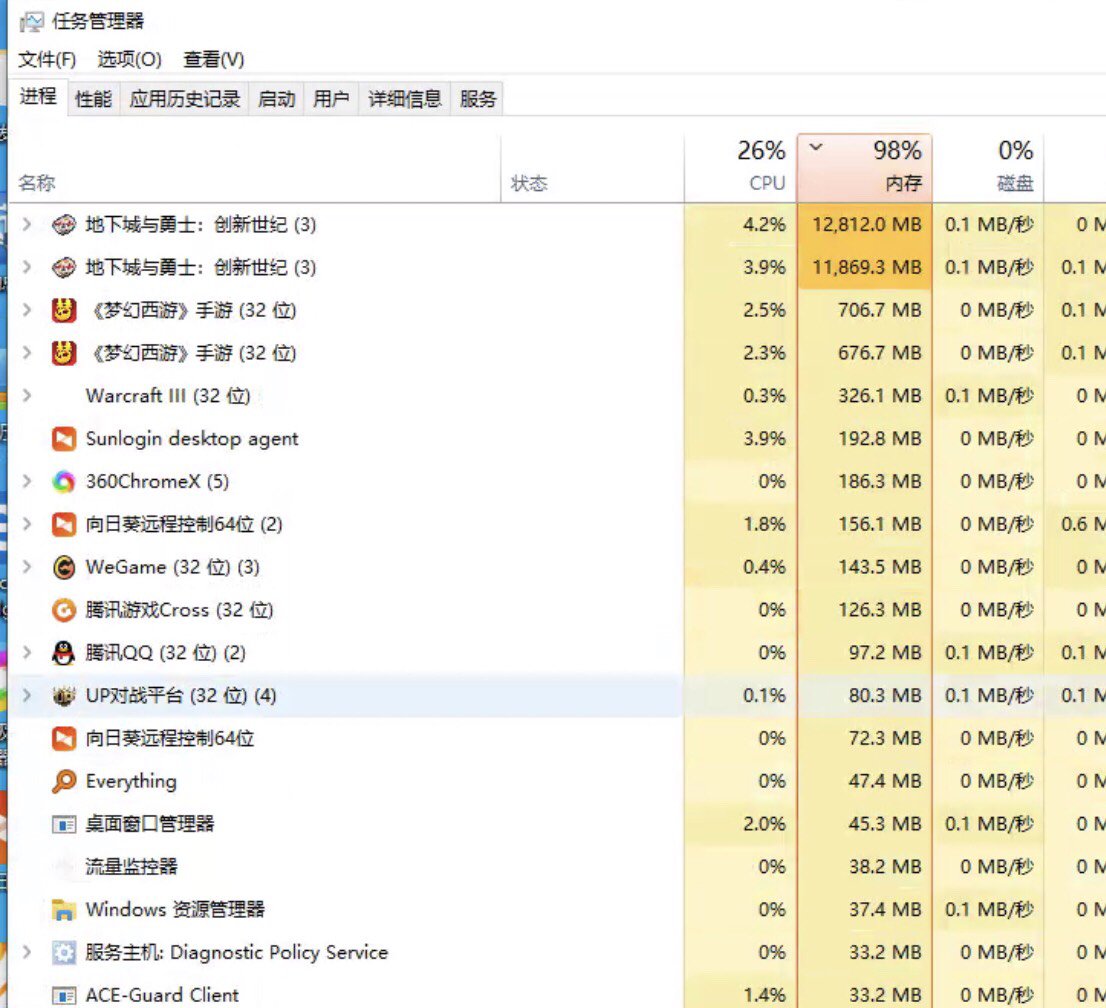Sort processes by the 26% CPU column
1106x1008 pixels.
(741, 168)
